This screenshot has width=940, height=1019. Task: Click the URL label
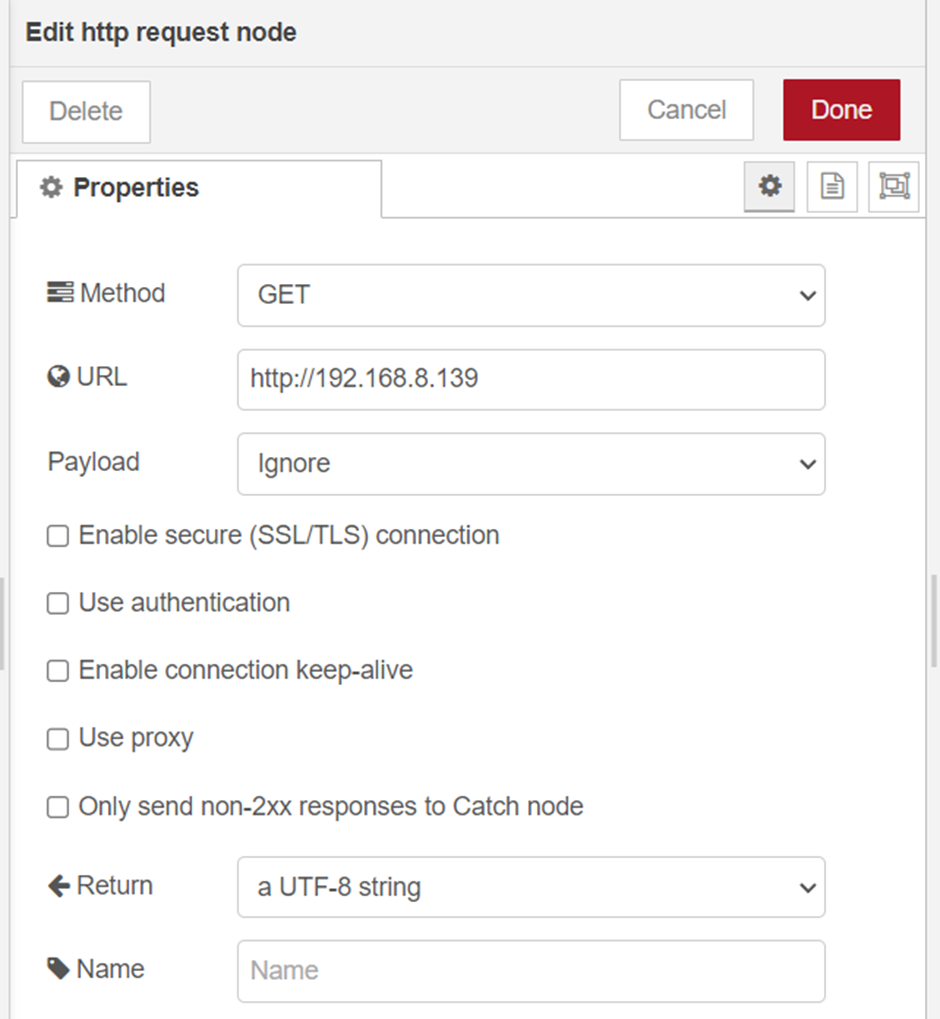click(x=87, y=377)
